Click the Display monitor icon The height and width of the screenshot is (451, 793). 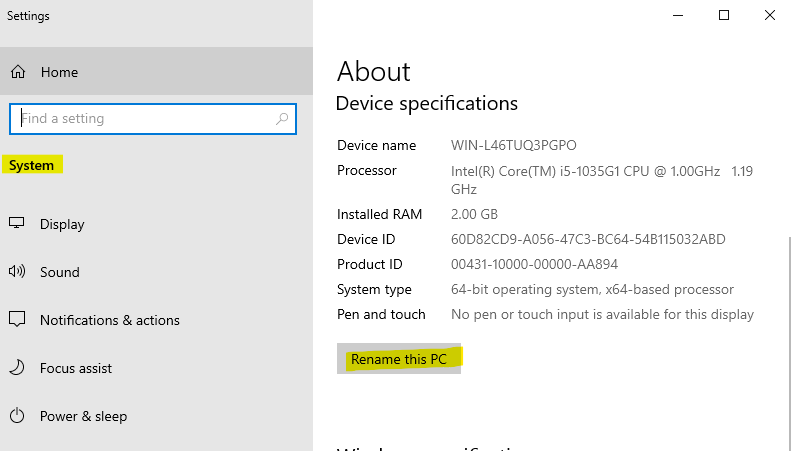coord(17,224)
